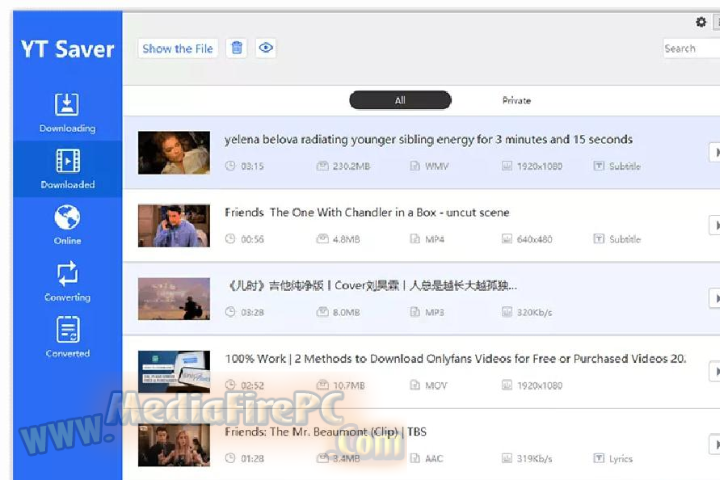Click into the Search field
The height and width of the screenshot is (480, 720).
point(691,48)
